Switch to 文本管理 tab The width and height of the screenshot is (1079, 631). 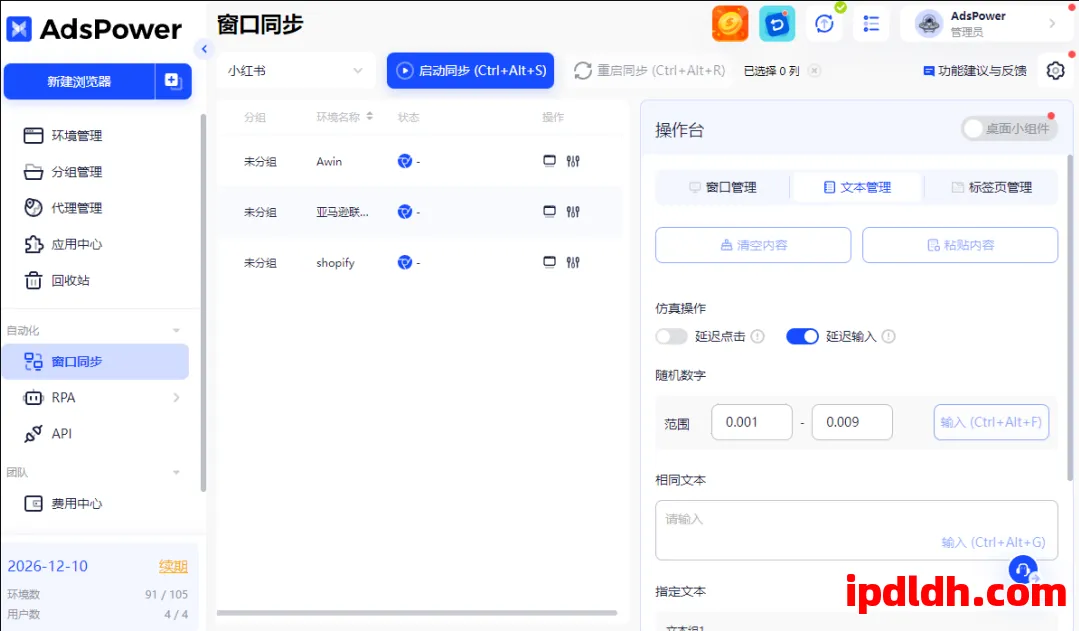tap(857, 187)
